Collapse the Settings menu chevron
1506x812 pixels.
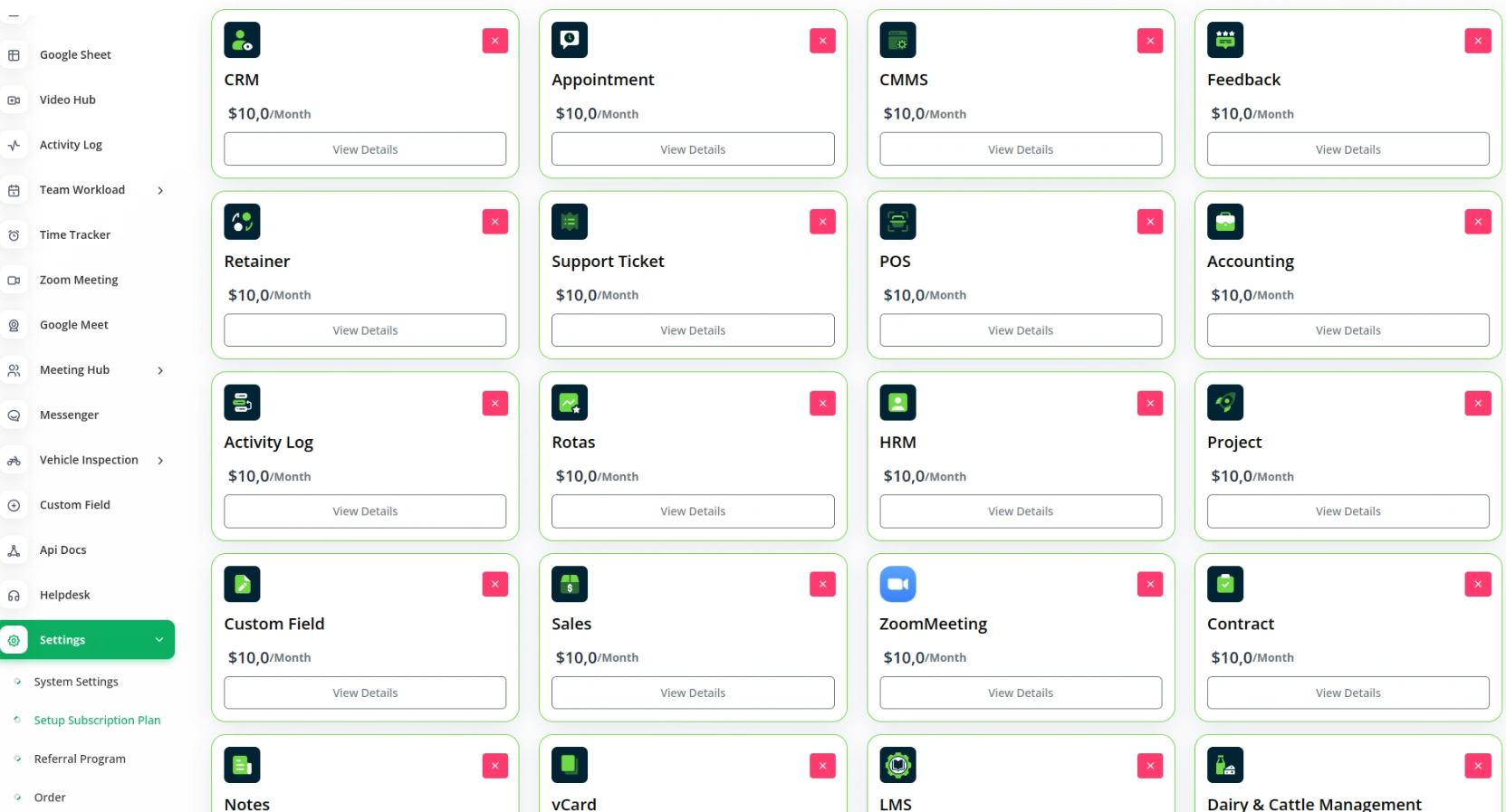click(159, 640)
